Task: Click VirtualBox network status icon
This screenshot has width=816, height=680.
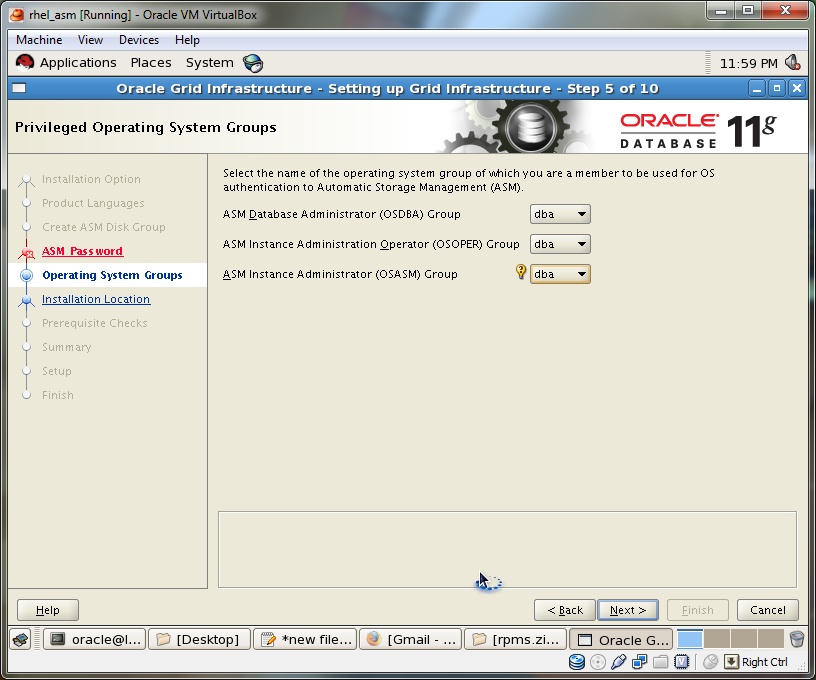Action: pyautogui.click(x=639, y=662)
